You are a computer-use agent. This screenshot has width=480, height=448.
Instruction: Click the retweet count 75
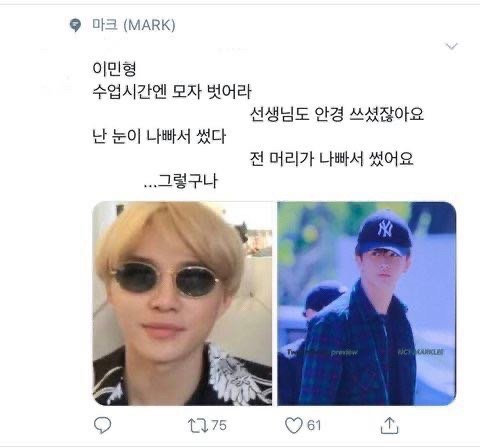(219, 426)
